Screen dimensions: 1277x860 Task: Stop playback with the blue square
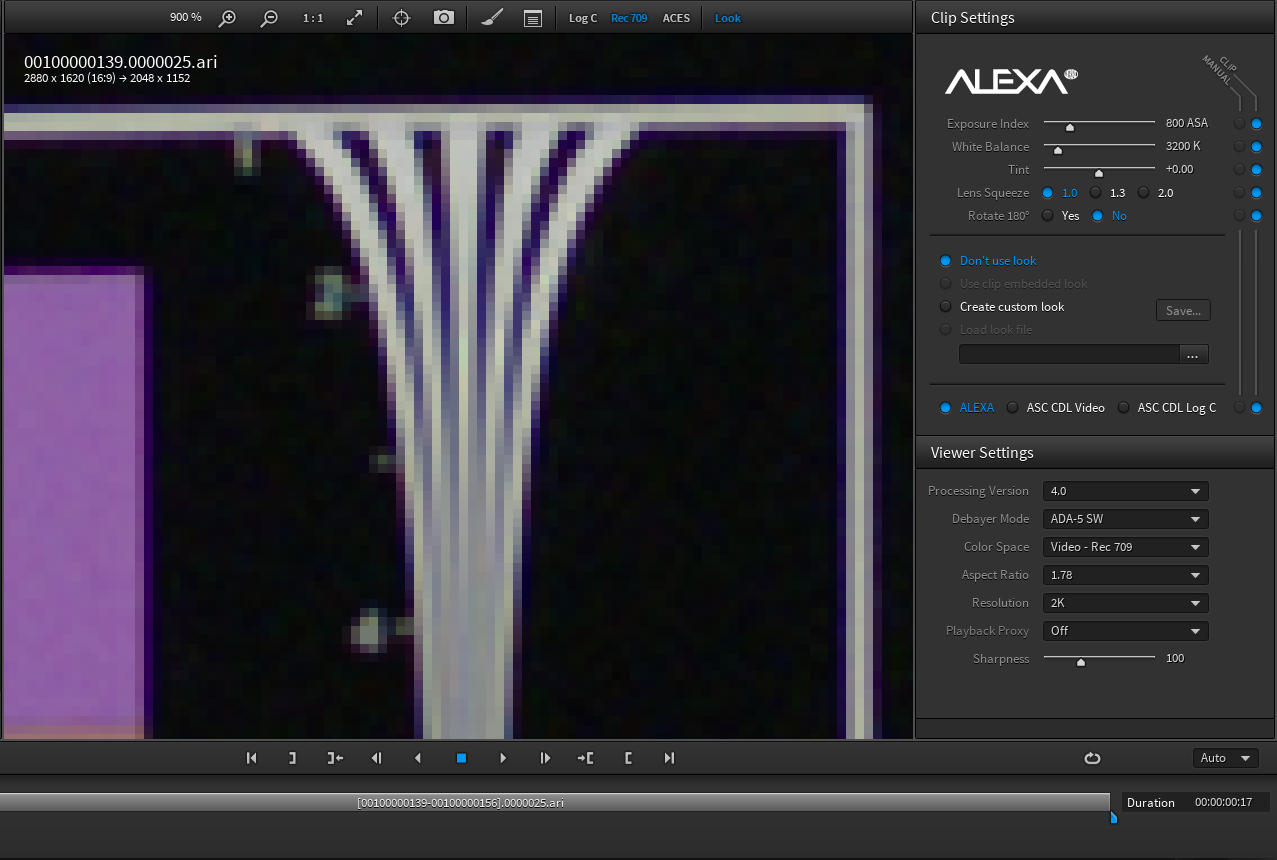(461, 758)
